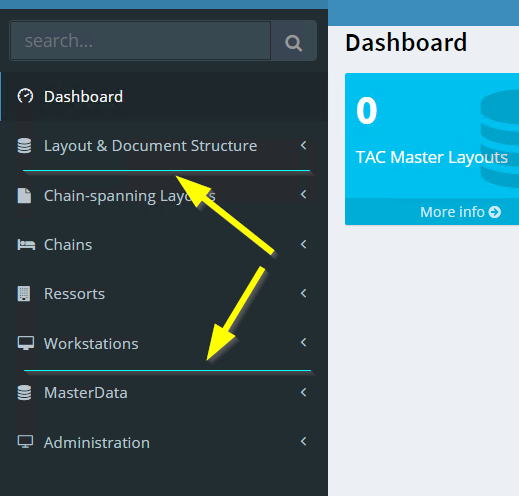Click the More info link
The width and height of the screenshot is (519, 496).
click(460, 212)
